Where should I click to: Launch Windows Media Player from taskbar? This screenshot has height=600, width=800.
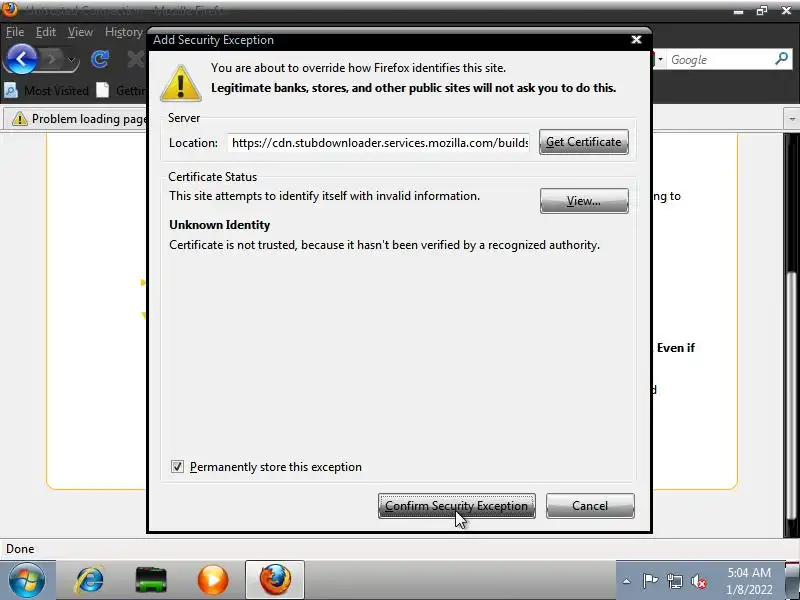coord(213,580)
